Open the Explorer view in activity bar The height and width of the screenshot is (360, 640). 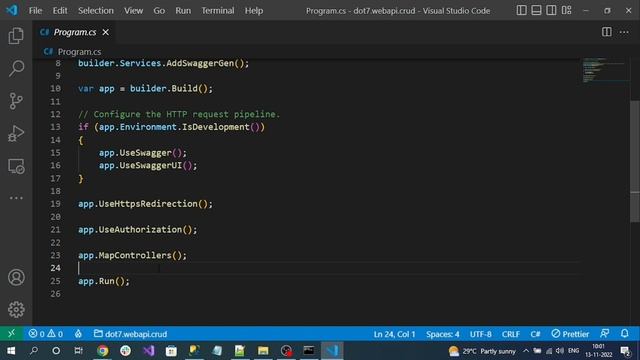coord(16,36)
